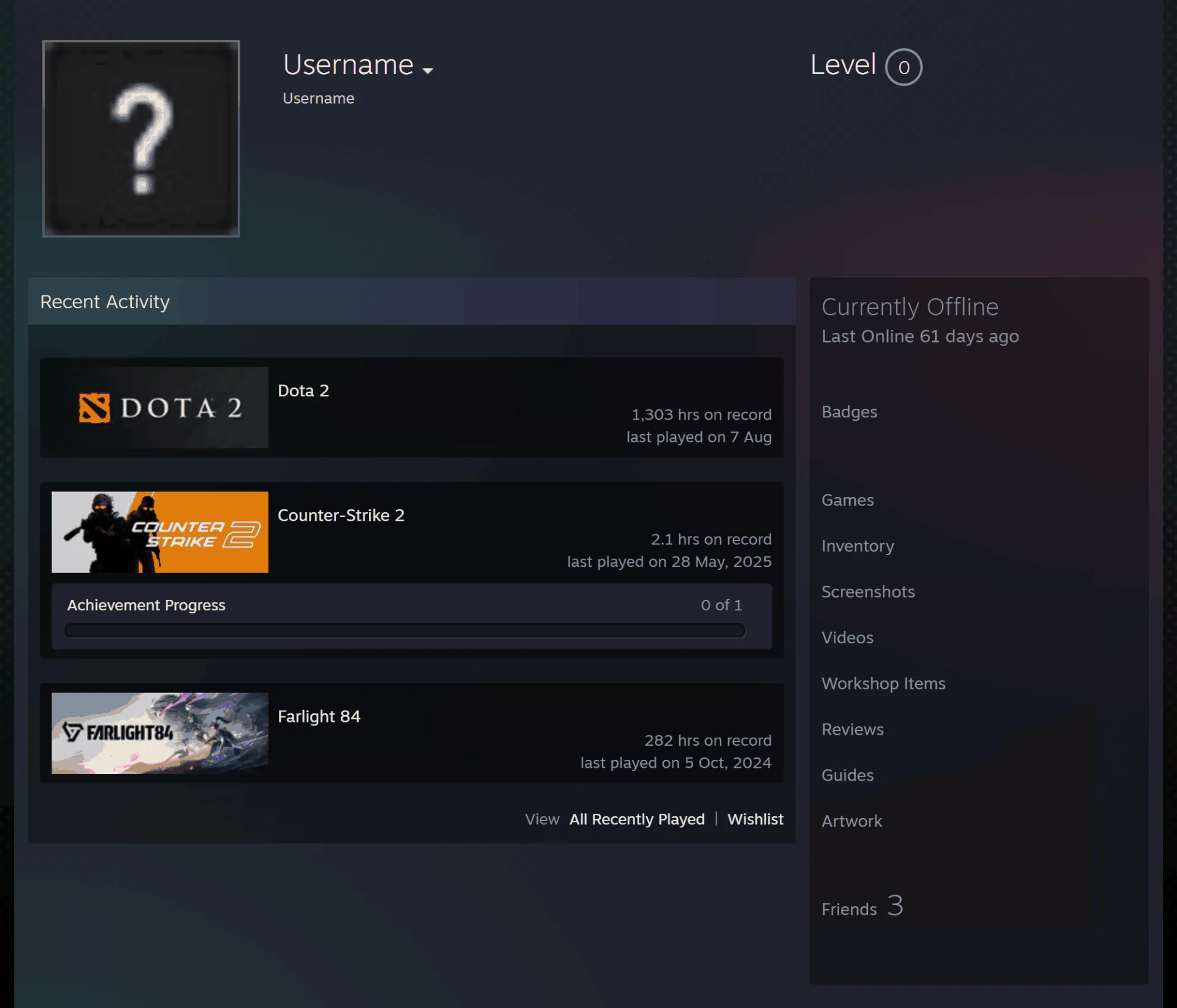Expand the Username dropdown arrow
Image resolution: width=1177 pixels, height=1008 pixels.
point(428,70)
